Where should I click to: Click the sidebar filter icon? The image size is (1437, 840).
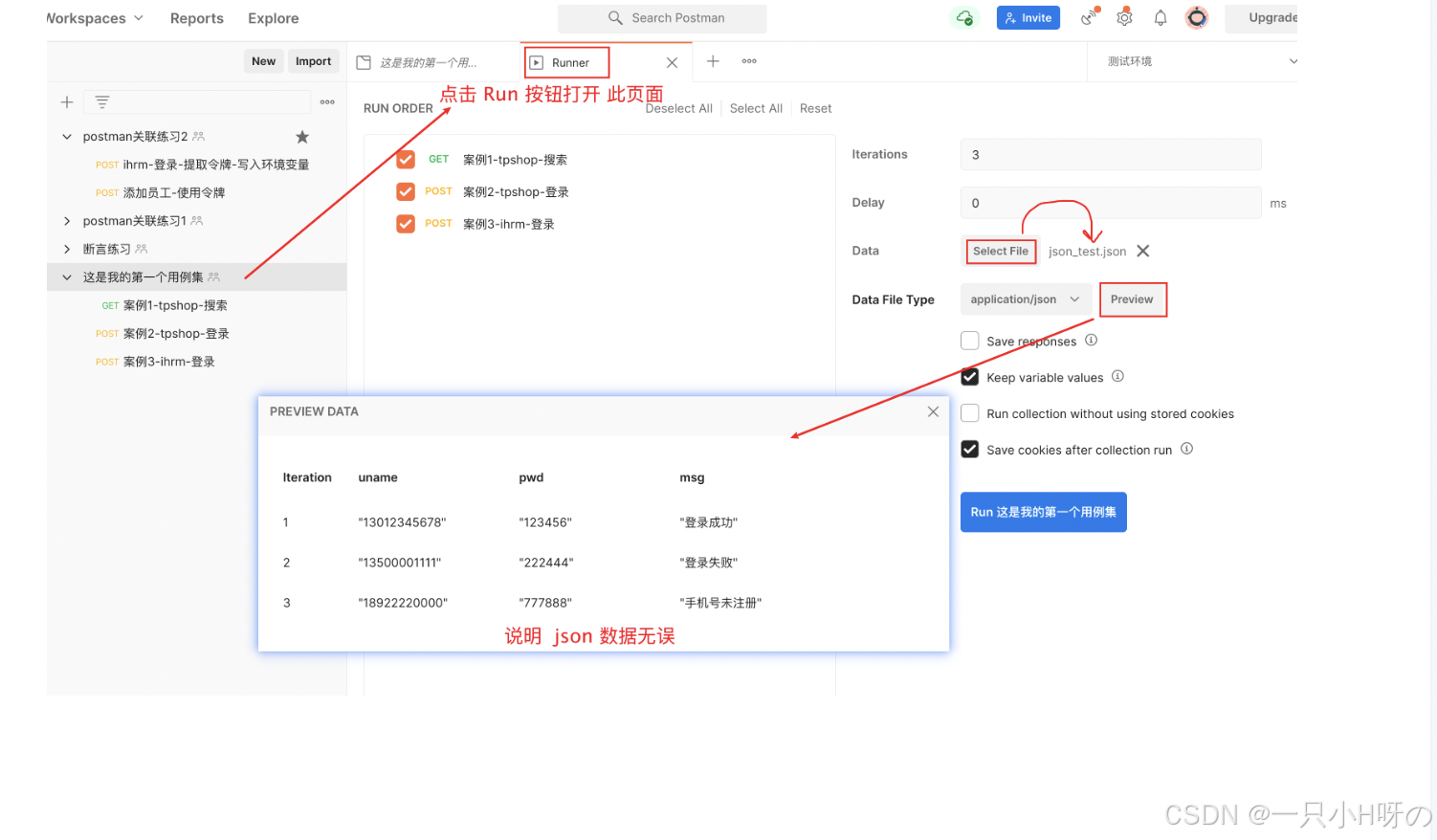point(102,101)
